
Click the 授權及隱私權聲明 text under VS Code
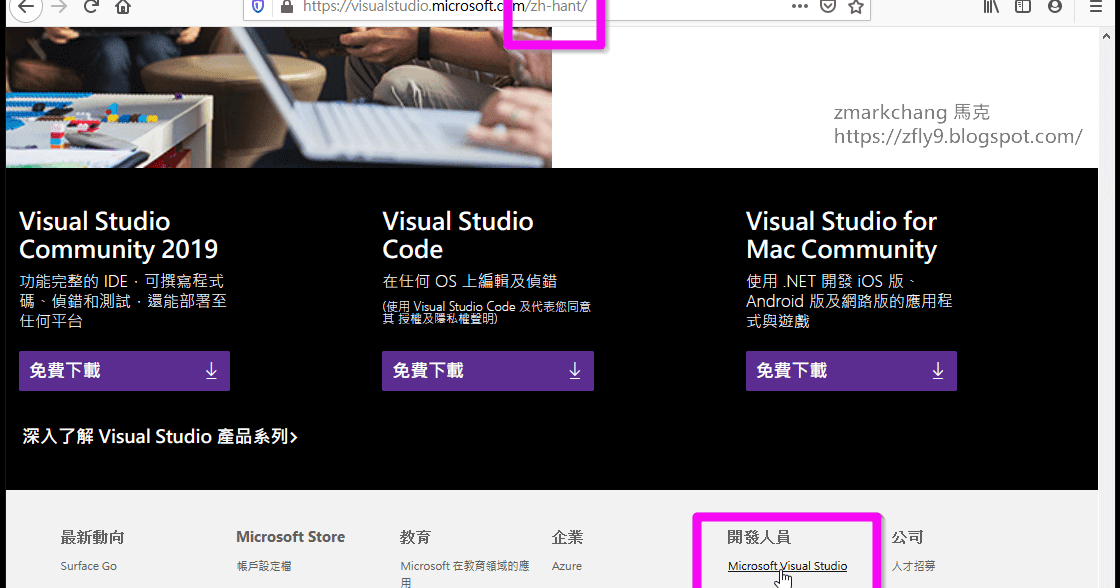coord(447,319)
